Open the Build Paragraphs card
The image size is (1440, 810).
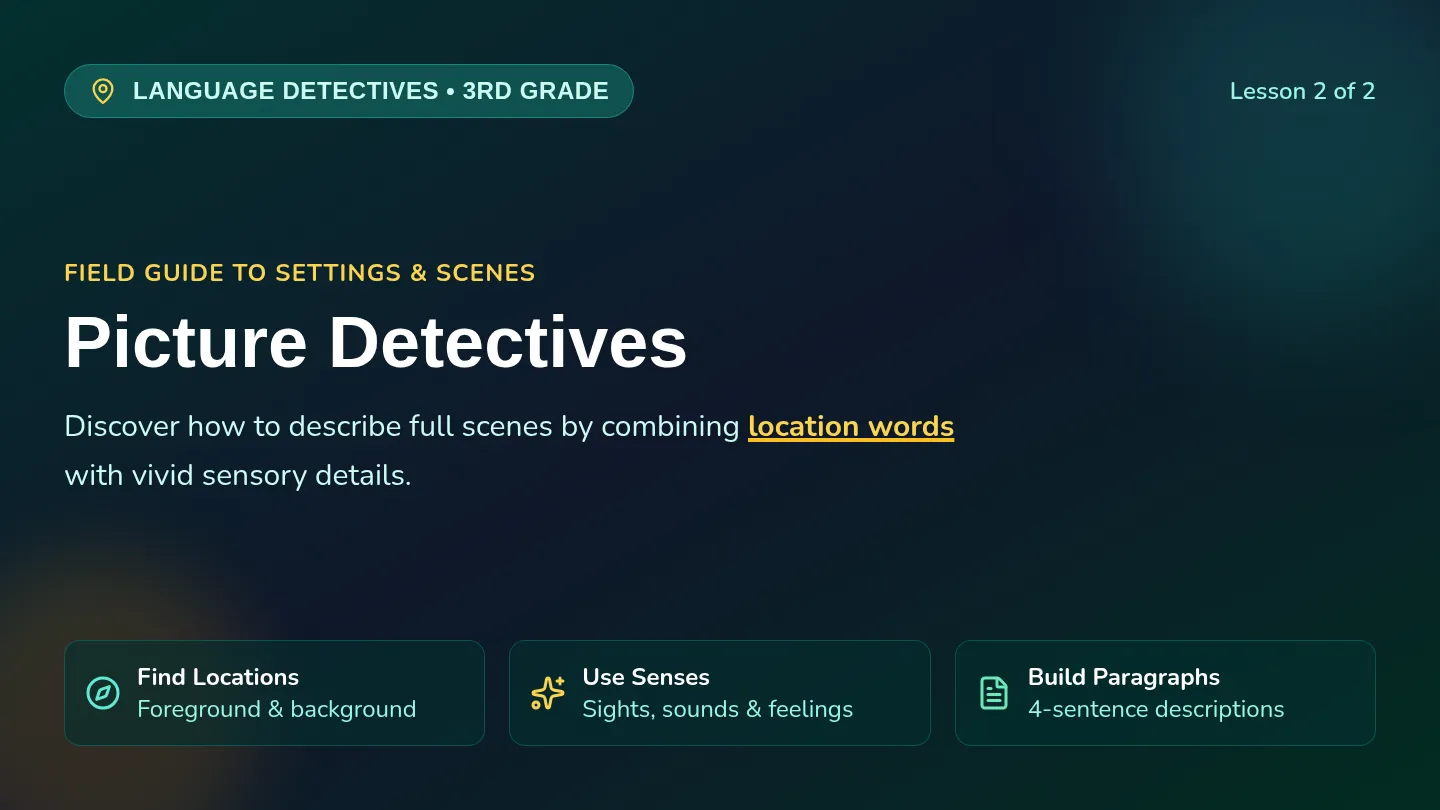coord(1165,693)
